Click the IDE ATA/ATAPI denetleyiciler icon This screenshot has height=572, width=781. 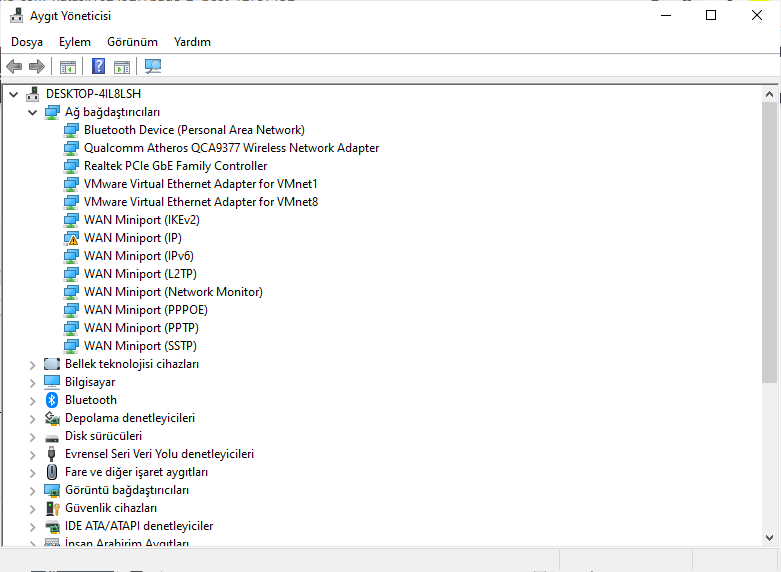tap(52, 526)
